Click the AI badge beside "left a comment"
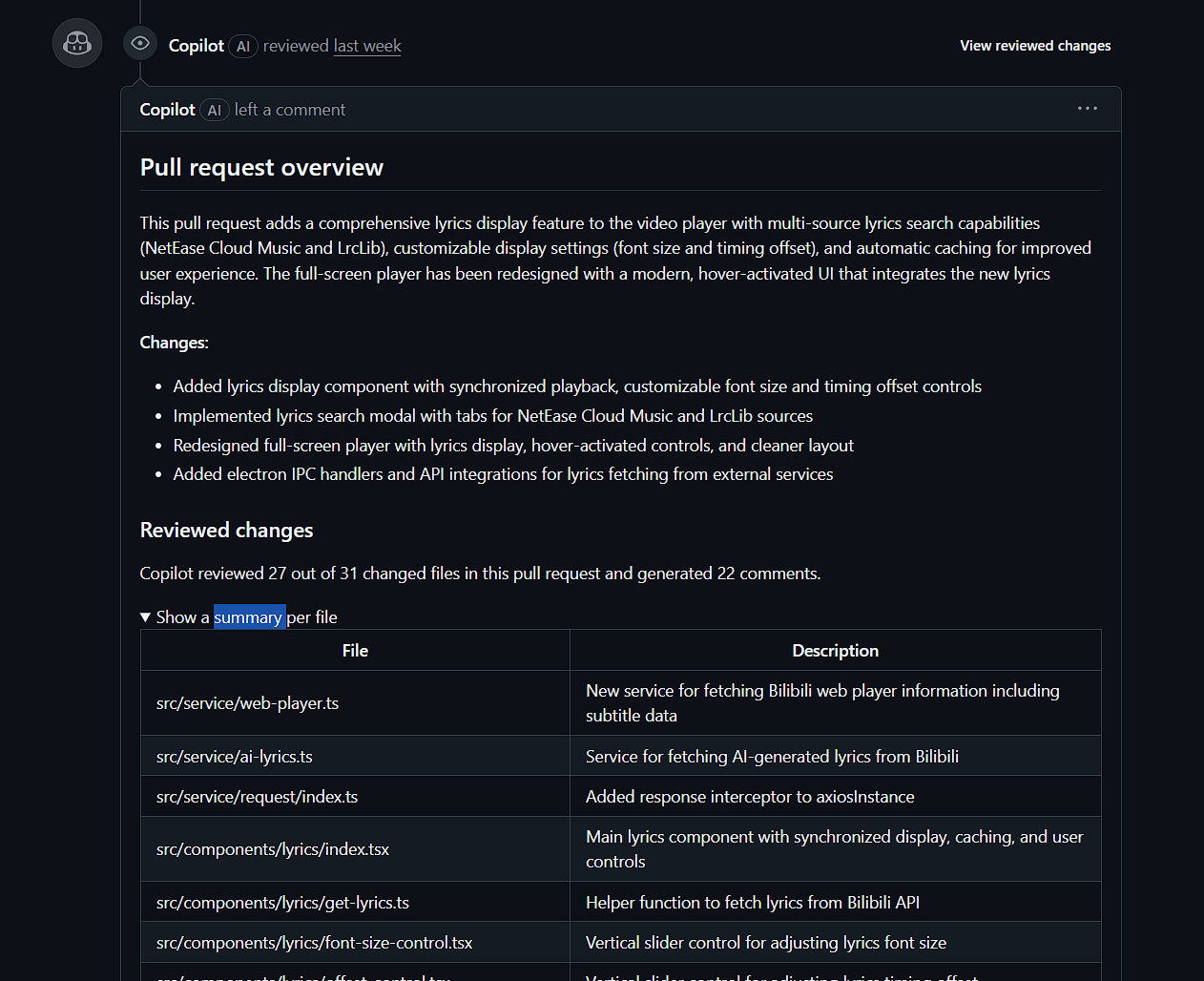The width and height of the screenshot is (1204, 981). click(x=215, y=110)
